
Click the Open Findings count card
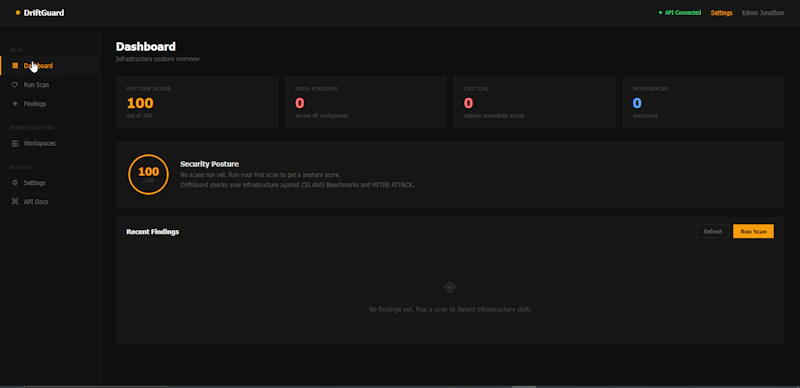[x=366, y=102]
